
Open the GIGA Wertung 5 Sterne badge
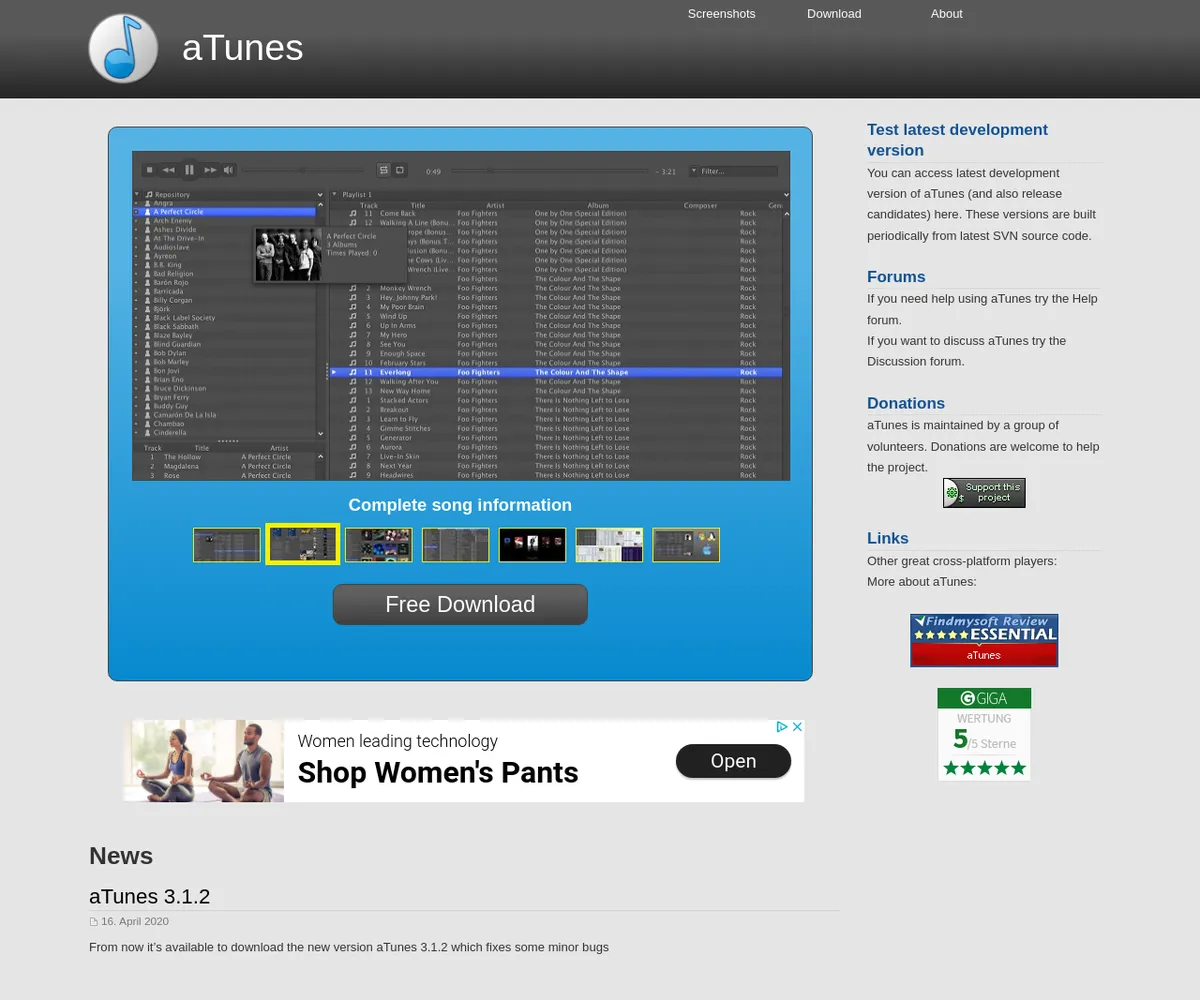click(x=984, y=734)
